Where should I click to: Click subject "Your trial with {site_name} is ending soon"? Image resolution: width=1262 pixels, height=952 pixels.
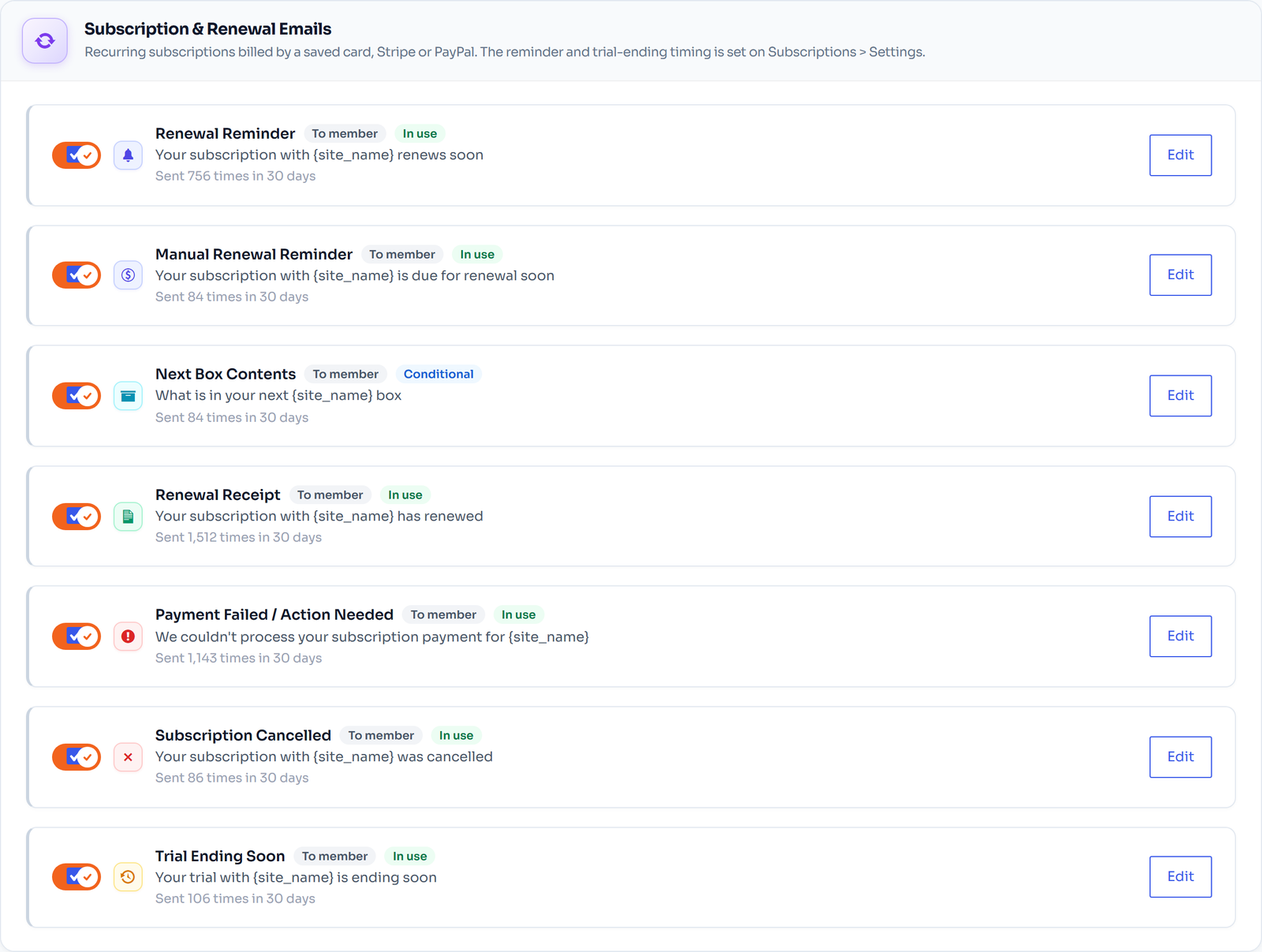click(296, 877)
